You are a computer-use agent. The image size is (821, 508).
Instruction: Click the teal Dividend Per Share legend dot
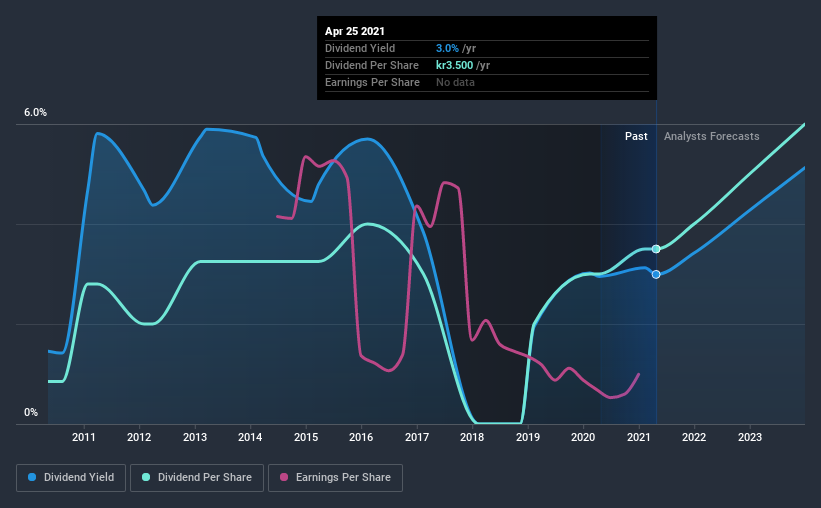pyautogui.click(x=146, y=477)
